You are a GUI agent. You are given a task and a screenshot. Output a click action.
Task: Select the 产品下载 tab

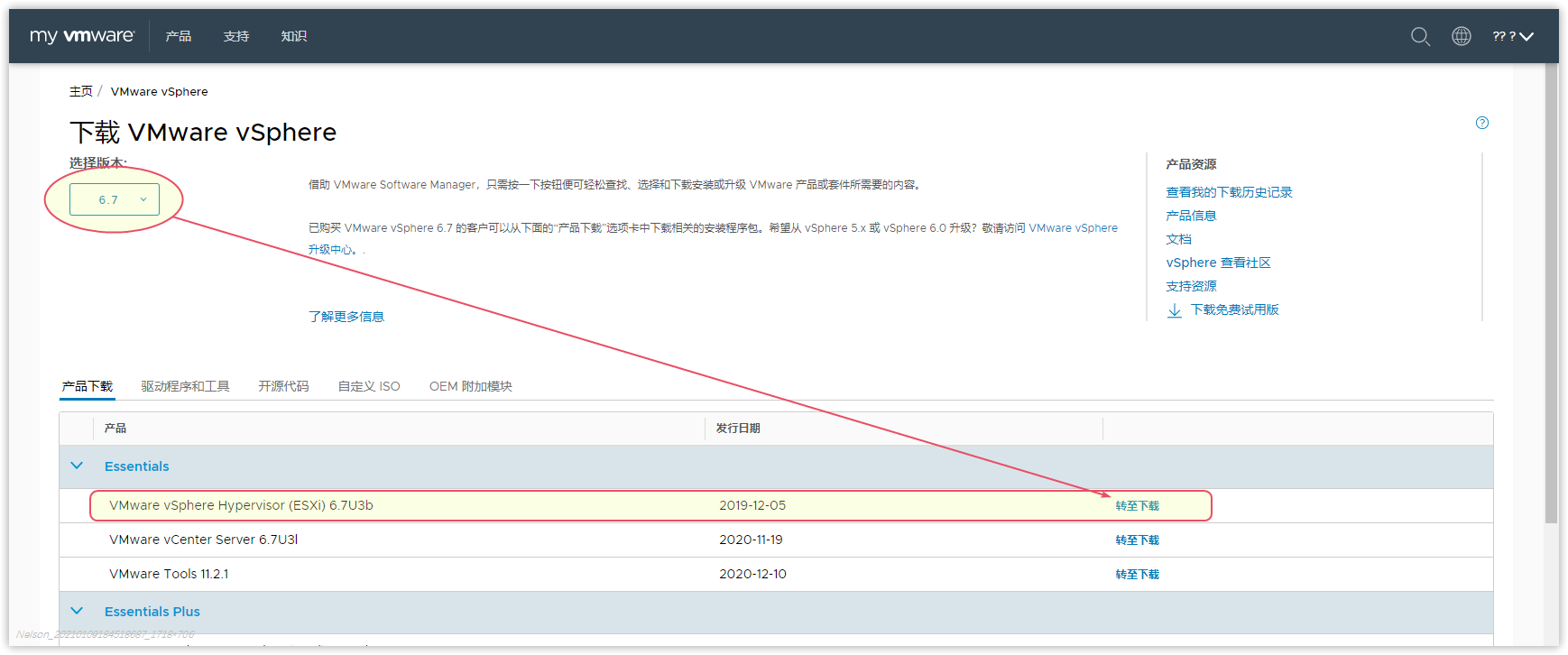coord(88,386)
